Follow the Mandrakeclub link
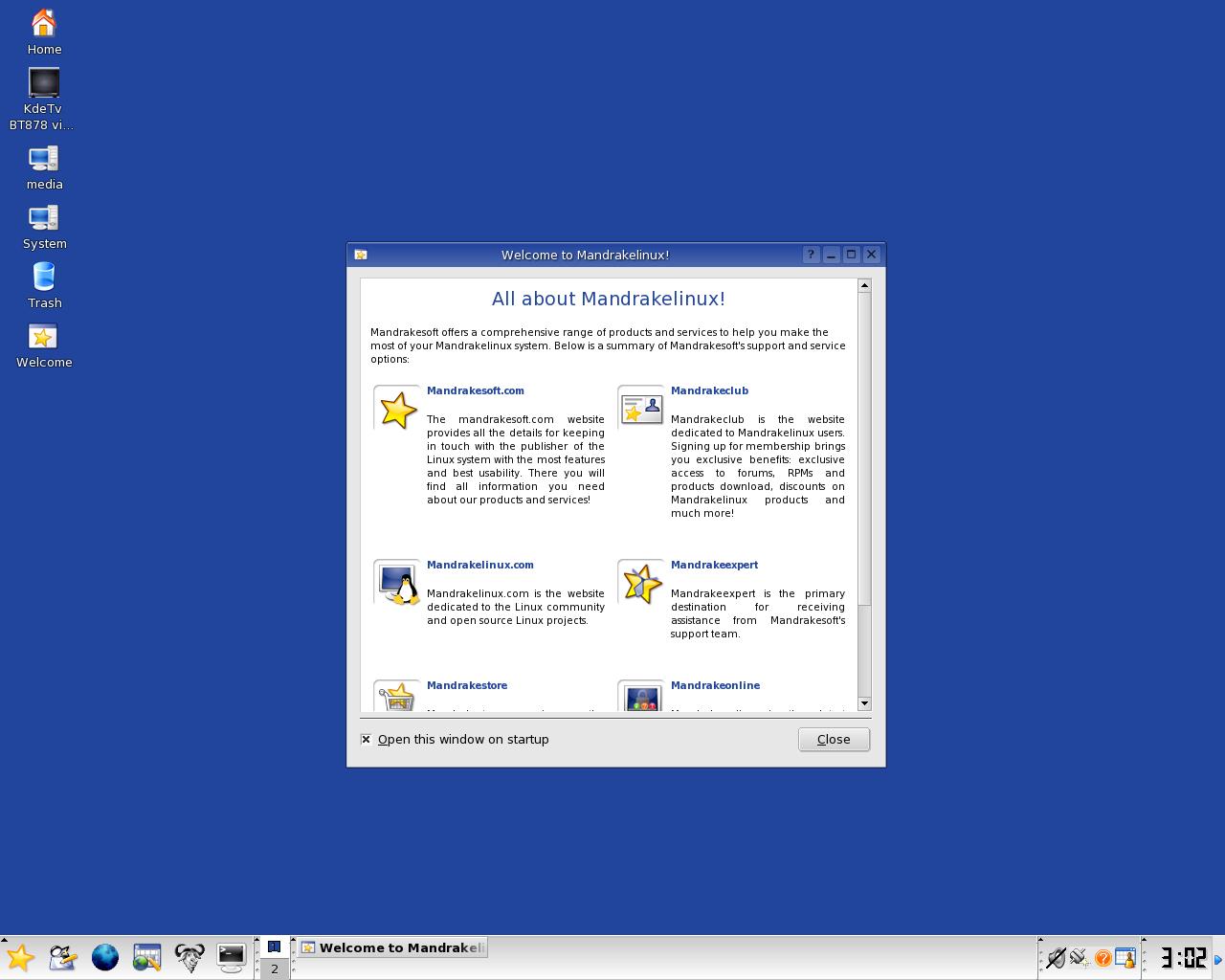Screen dimensions: 1225x980 [x=709, y=390]
